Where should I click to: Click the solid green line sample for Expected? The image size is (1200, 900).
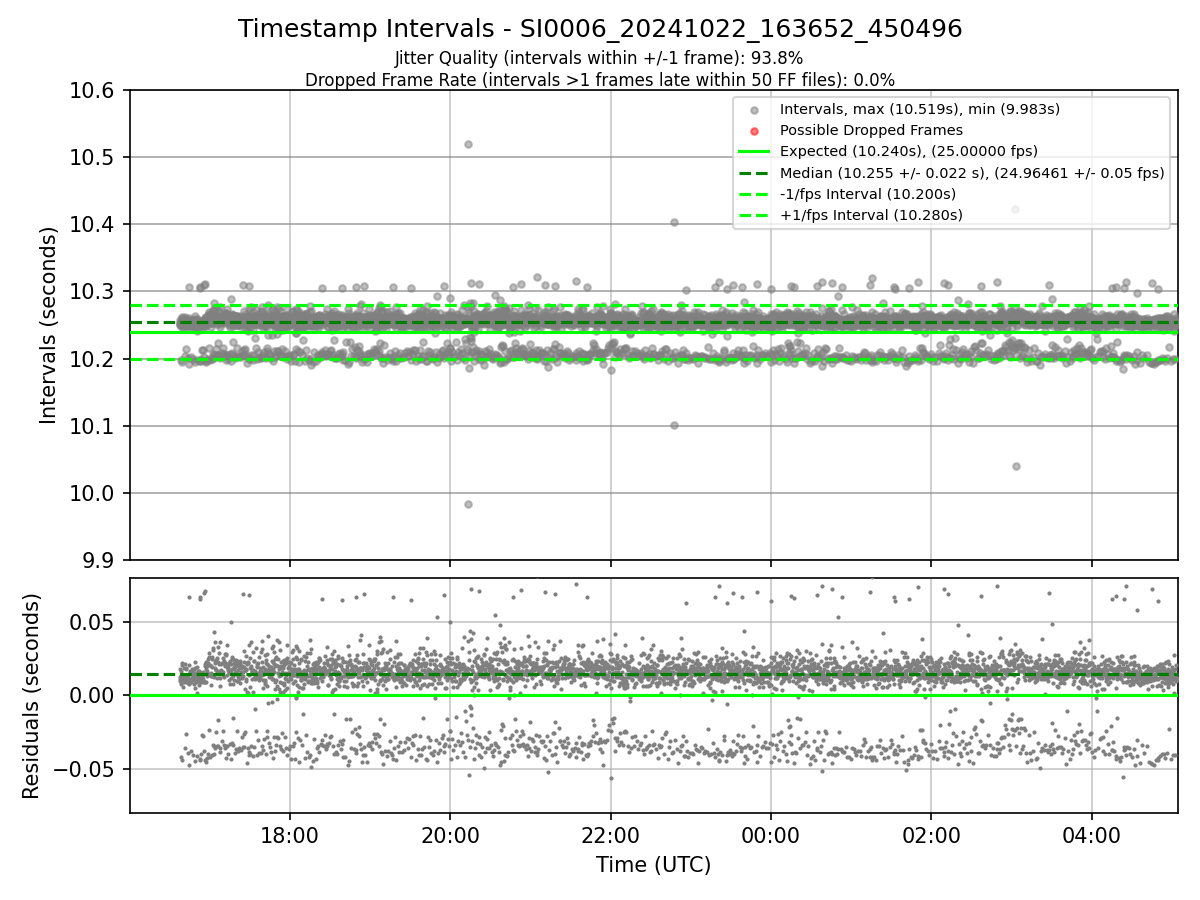pos(754,152)
